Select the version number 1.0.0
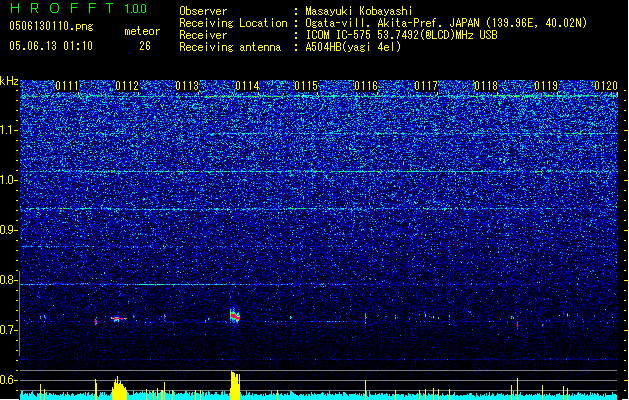 coord(135,8)
